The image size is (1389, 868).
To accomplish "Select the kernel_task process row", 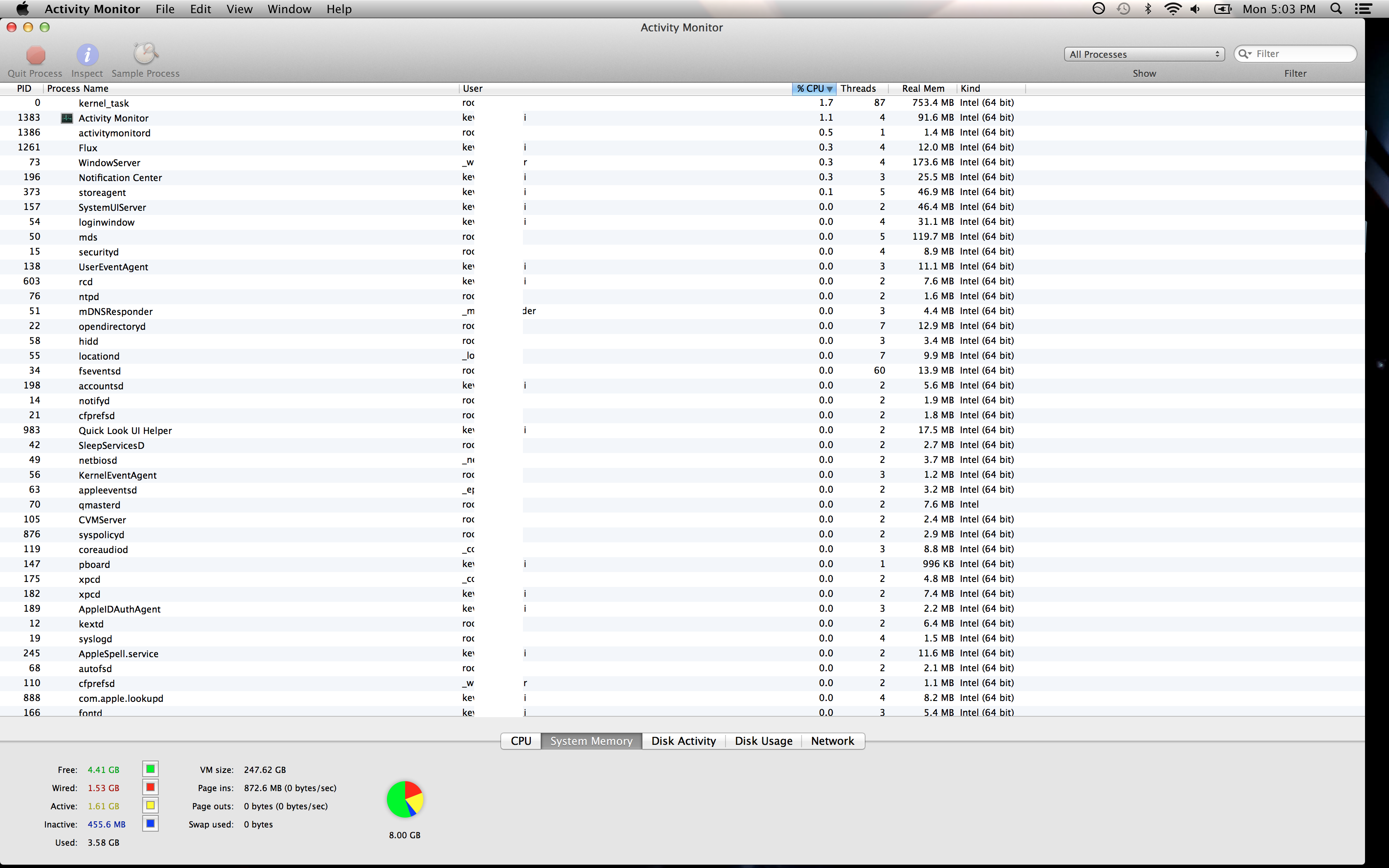I will [682, 103].
